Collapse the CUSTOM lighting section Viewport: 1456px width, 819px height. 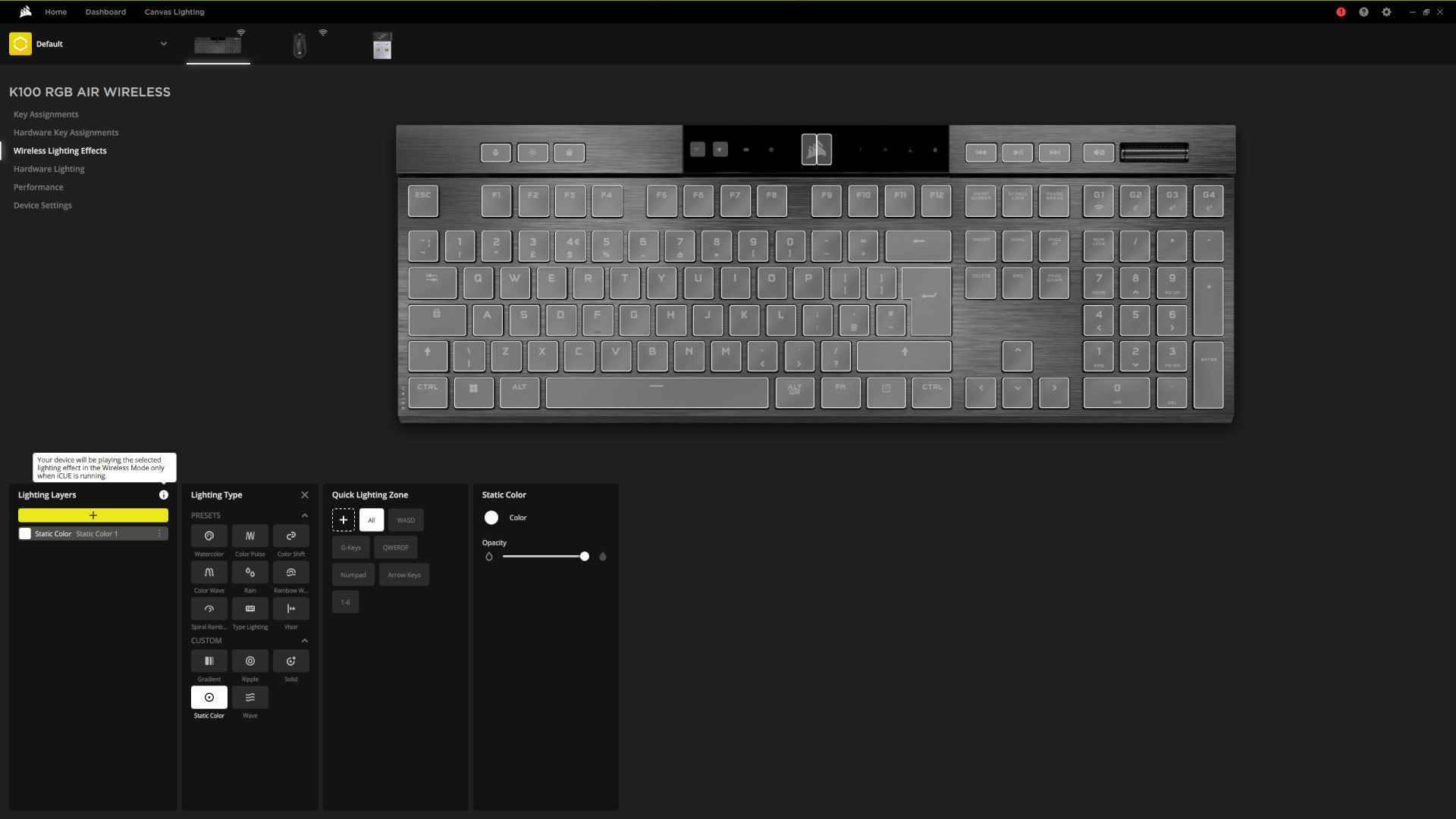click(305, 640)
